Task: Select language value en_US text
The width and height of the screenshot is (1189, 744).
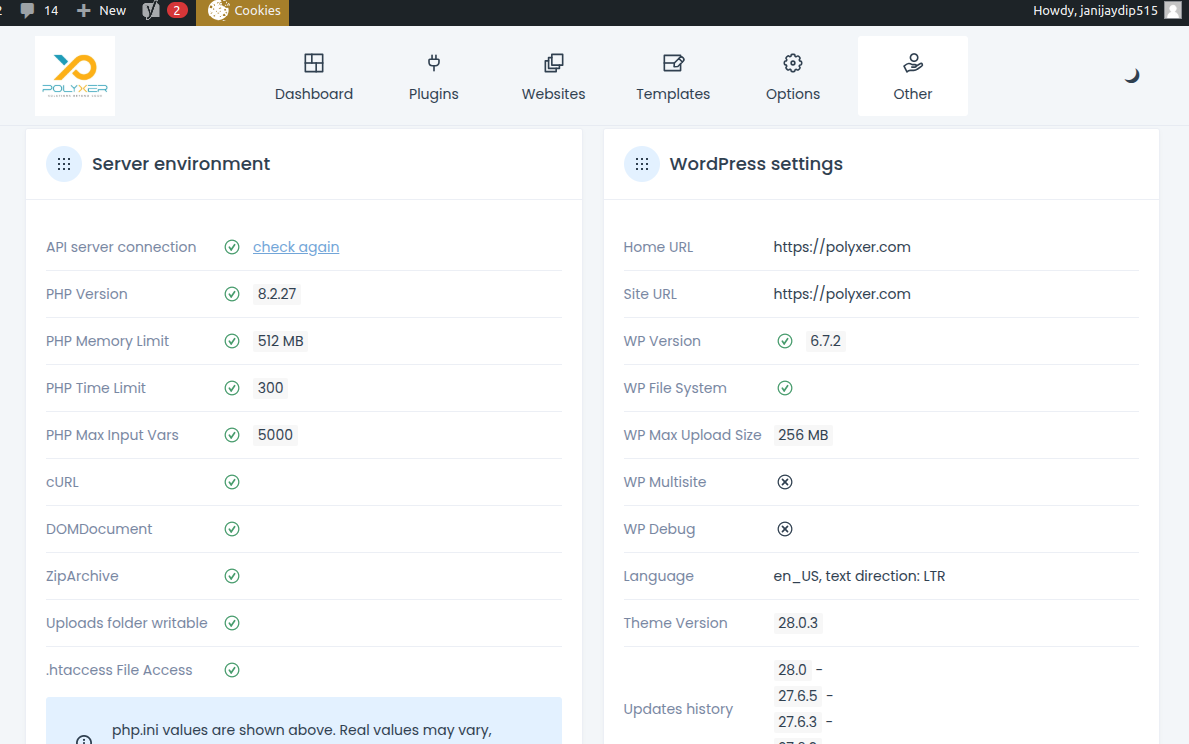Action: click(859, 576)
